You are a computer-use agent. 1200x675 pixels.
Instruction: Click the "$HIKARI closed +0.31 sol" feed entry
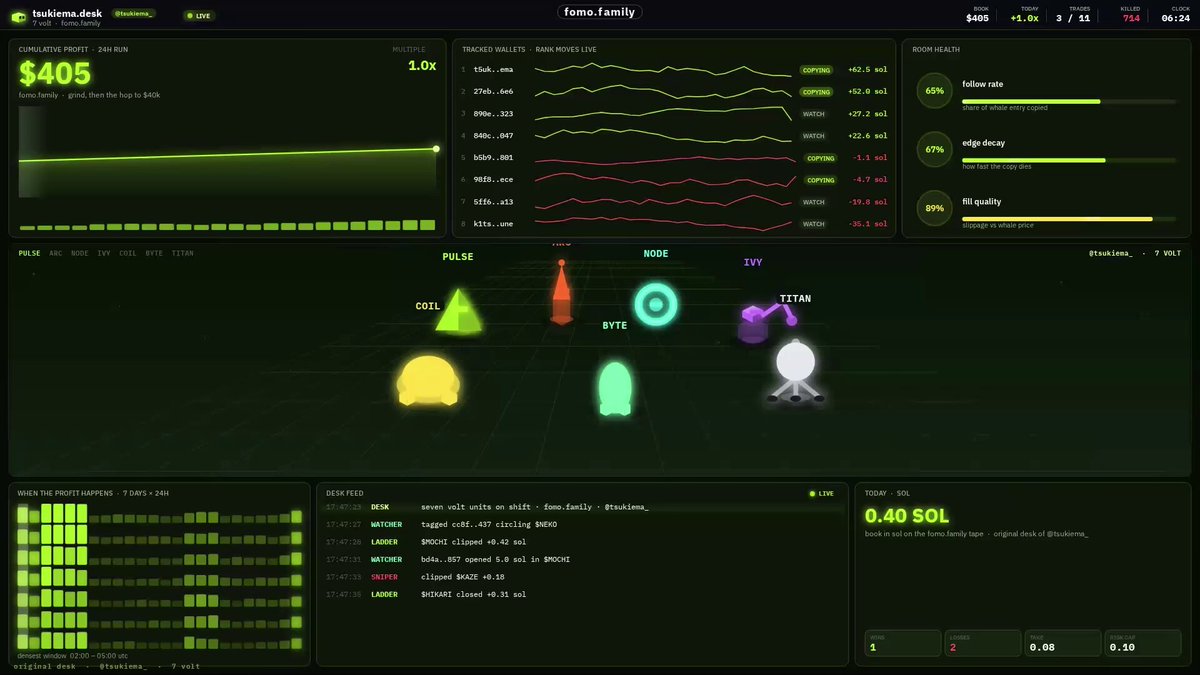582,595
